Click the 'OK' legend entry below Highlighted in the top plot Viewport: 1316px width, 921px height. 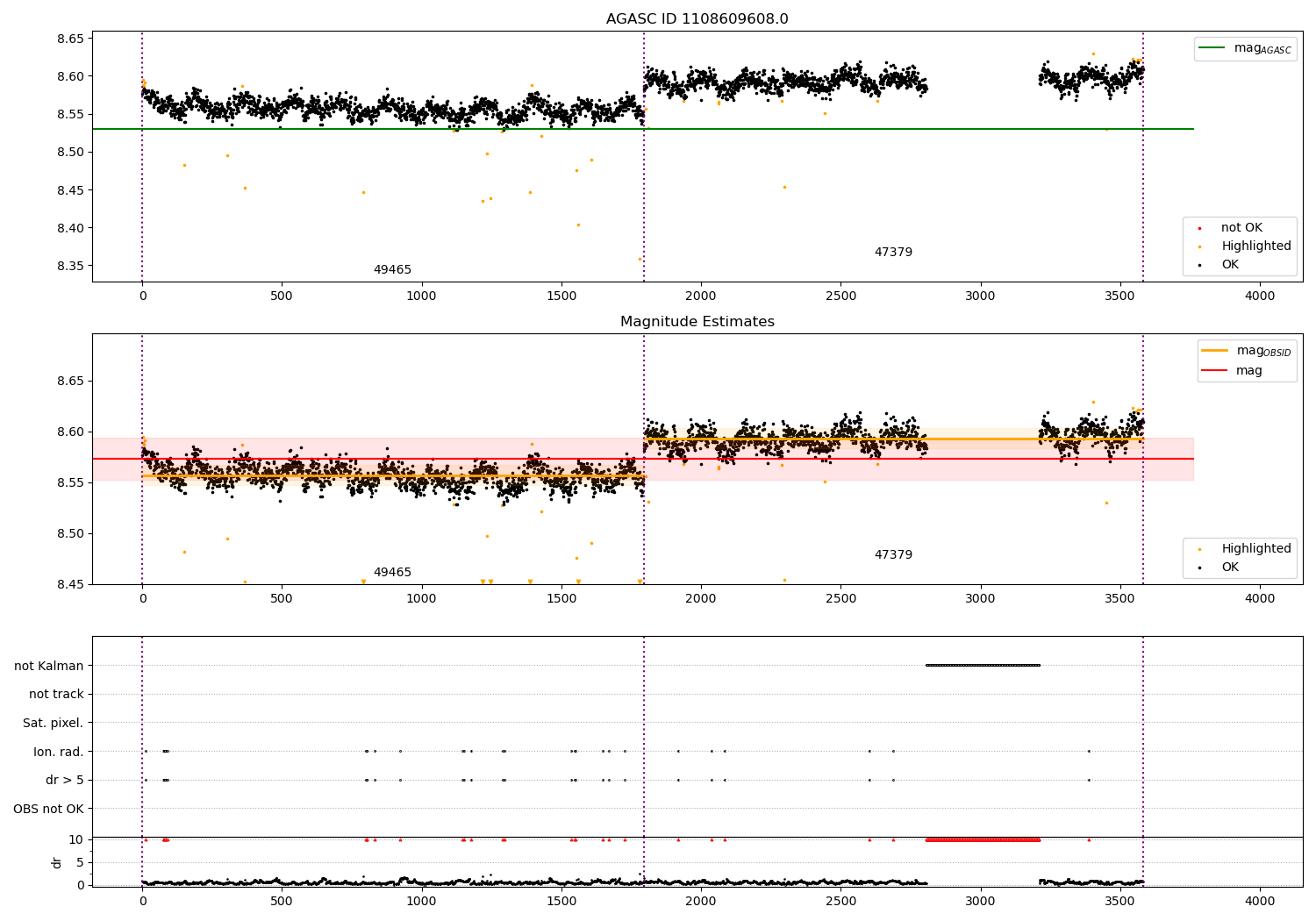click(x=1230, y=265)
